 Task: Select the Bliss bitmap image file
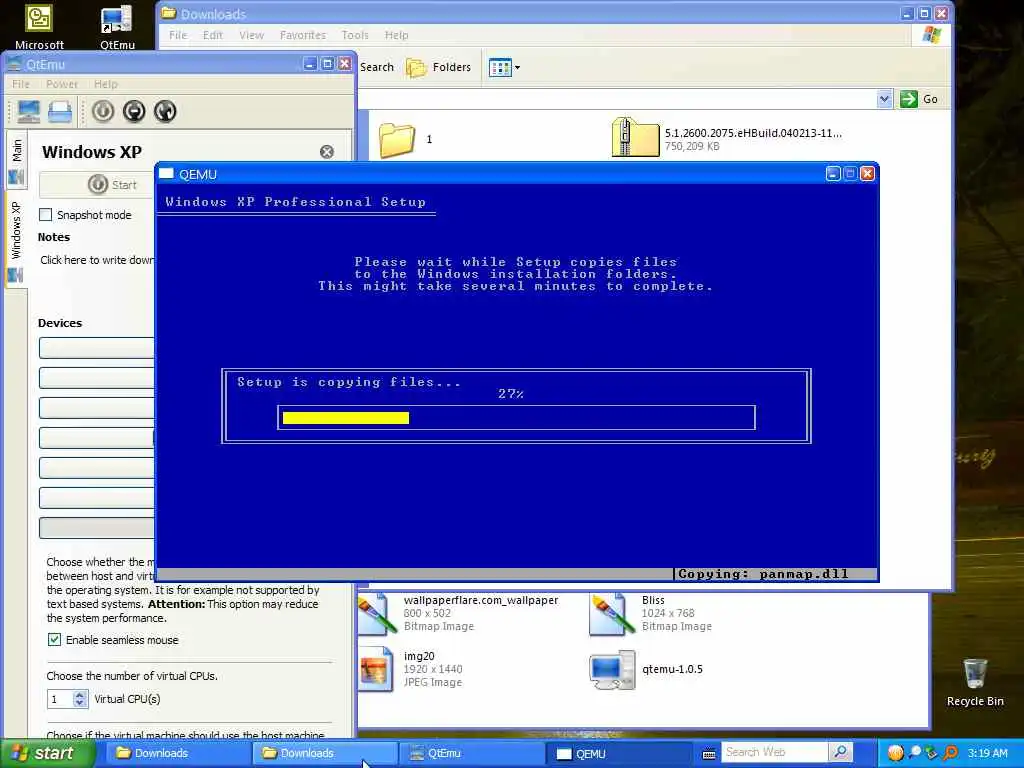(x=650, y=613)
